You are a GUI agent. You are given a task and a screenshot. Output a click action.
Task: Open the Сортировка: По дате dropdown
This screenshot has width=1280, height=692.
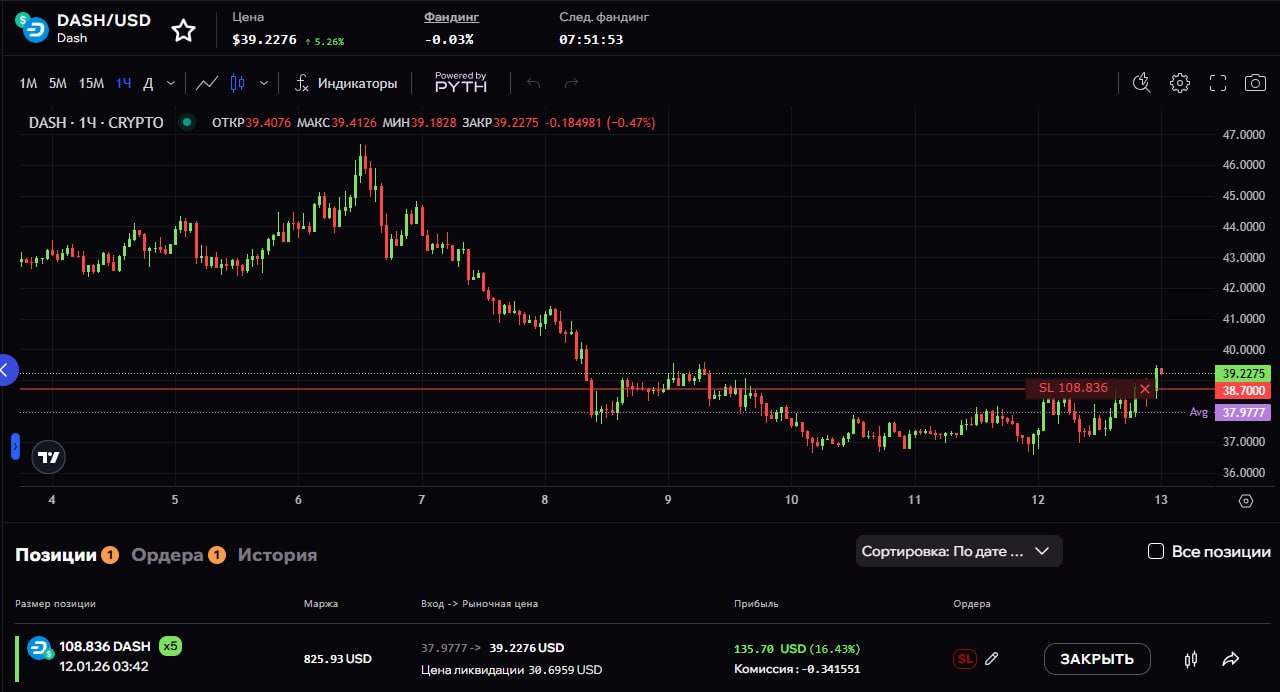[x=958, y=551]
